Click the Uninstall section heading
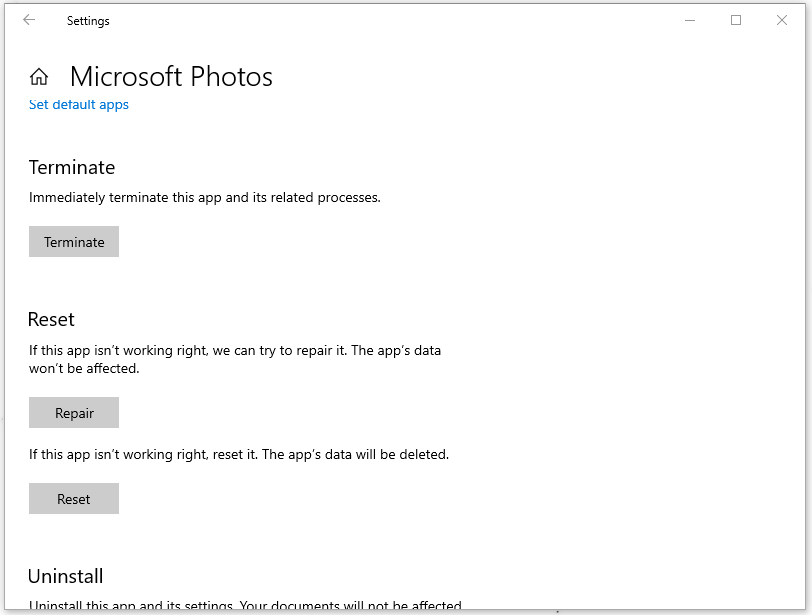The width and height of the screenshot is (812, 615). tap(66, 576)
